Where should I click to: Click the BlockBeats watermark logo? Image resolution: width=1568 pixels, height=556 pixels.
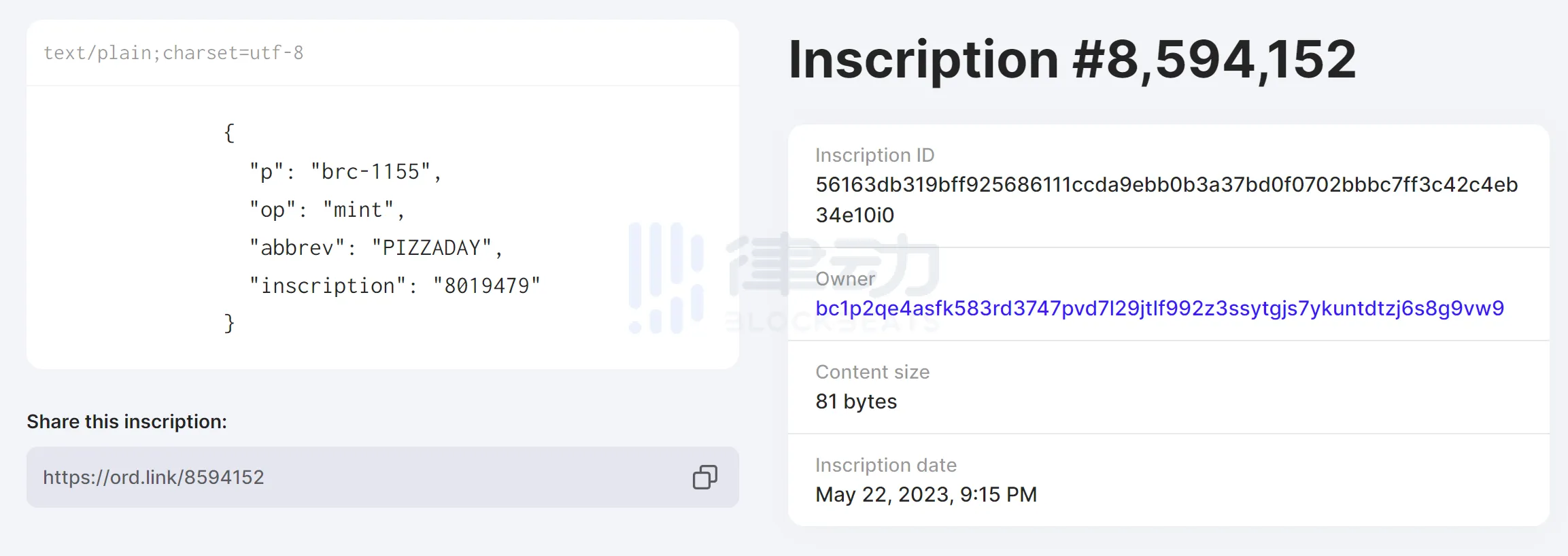[x=782, y=279]
